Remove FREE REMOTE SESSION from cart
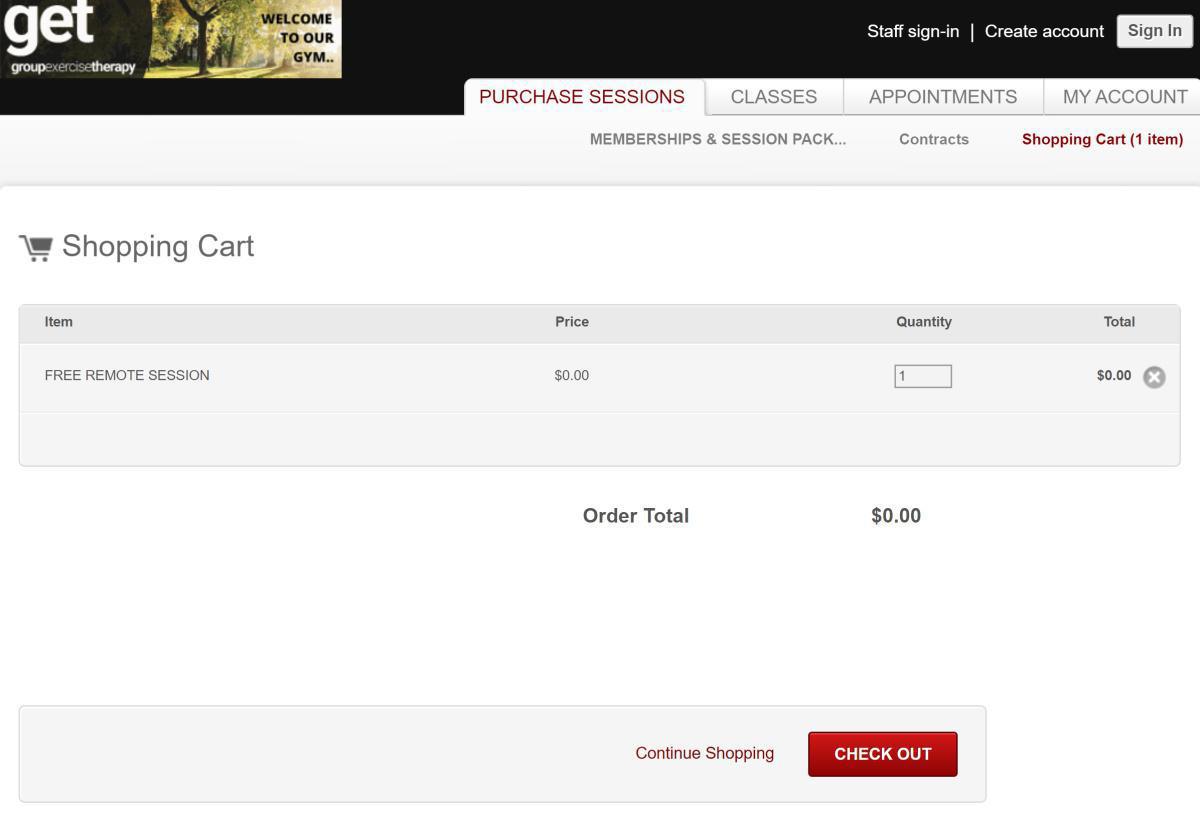 [x=1154, y=377]
